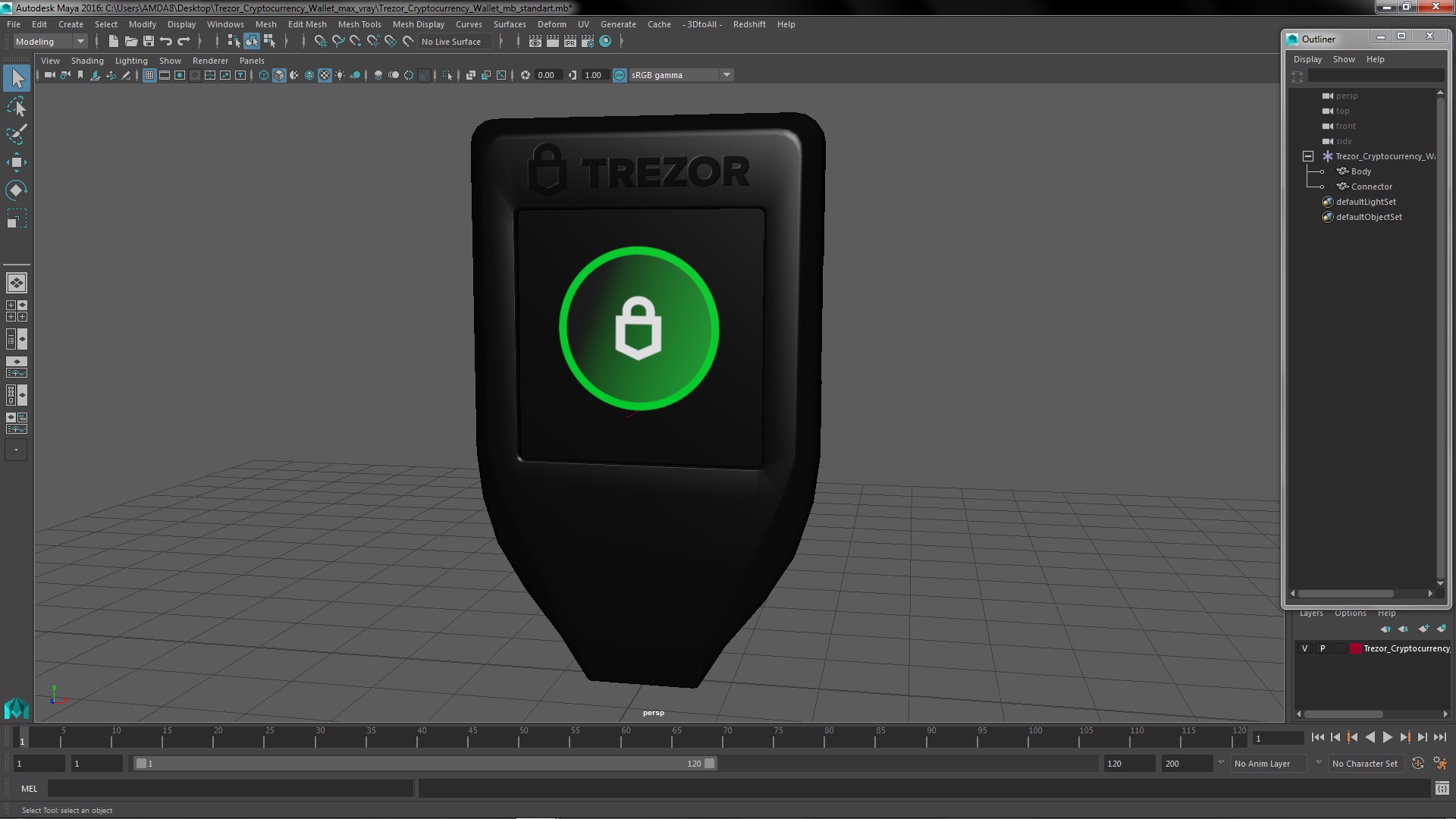Toggle layer visibility V box

1304,649
